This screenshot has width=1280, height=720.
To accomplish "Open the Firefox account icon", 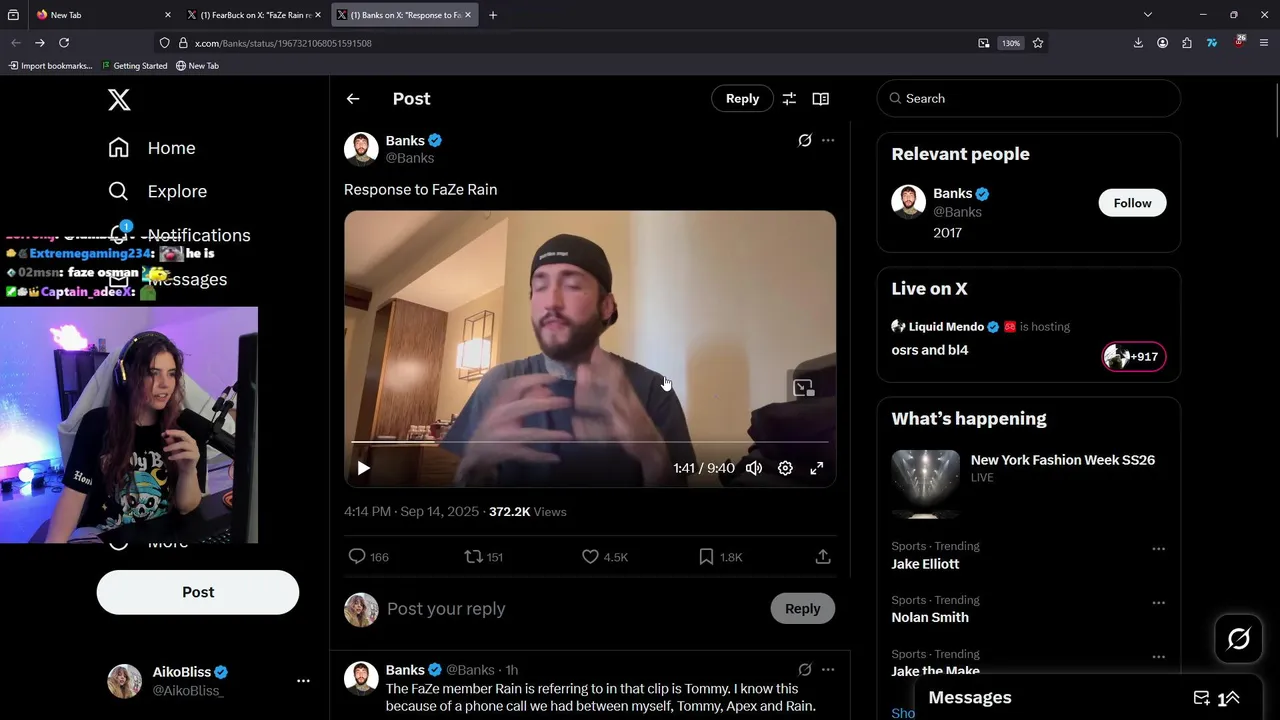I will 1163,43.
